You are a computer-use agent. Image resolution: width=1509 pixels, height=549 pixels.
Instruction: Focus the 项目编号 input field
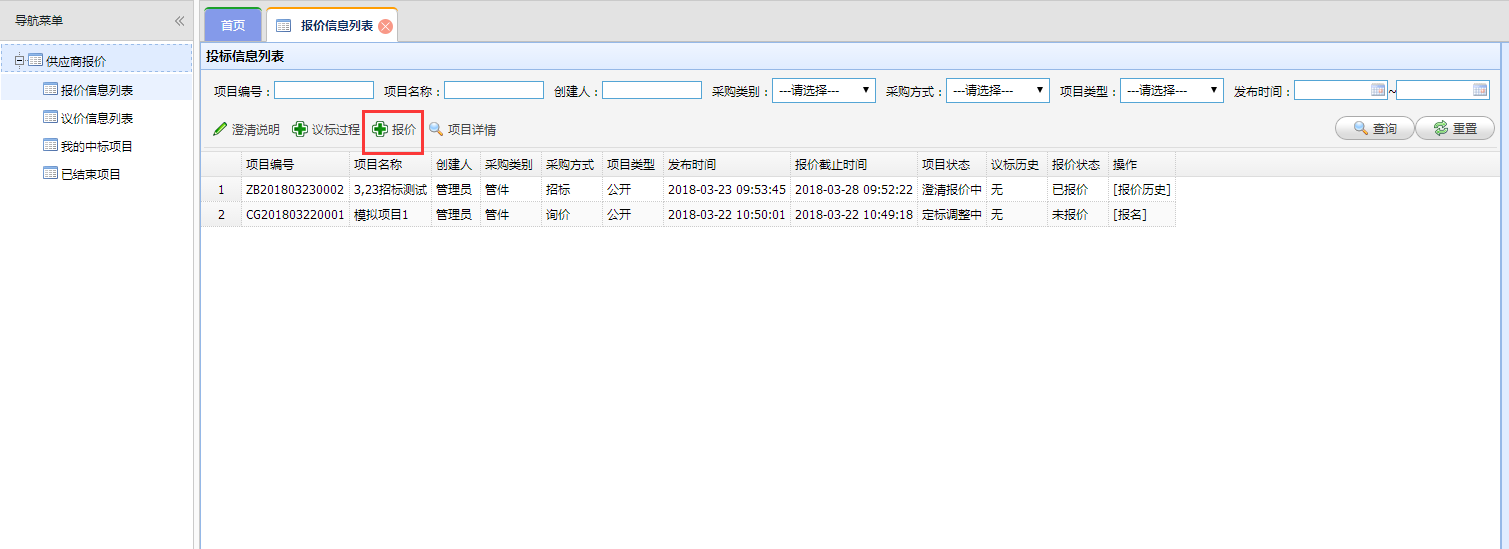(324, 91)
